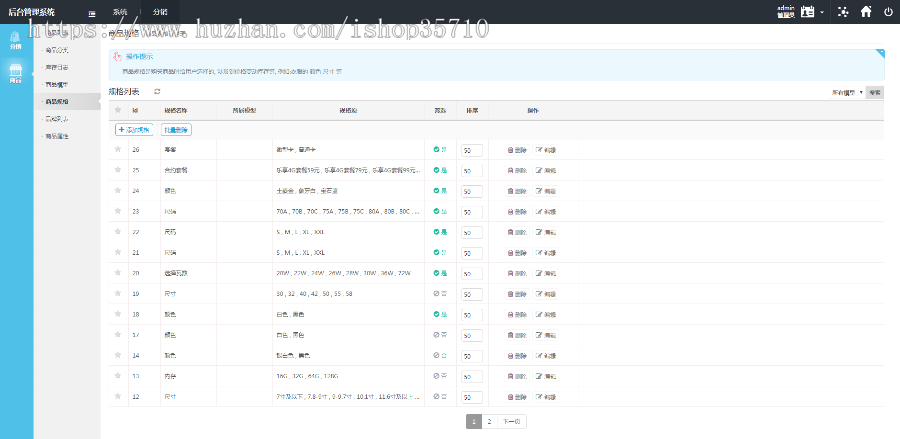Click the spec values cell of Id 20
The image size is (900, 439).
pos(348,273)
